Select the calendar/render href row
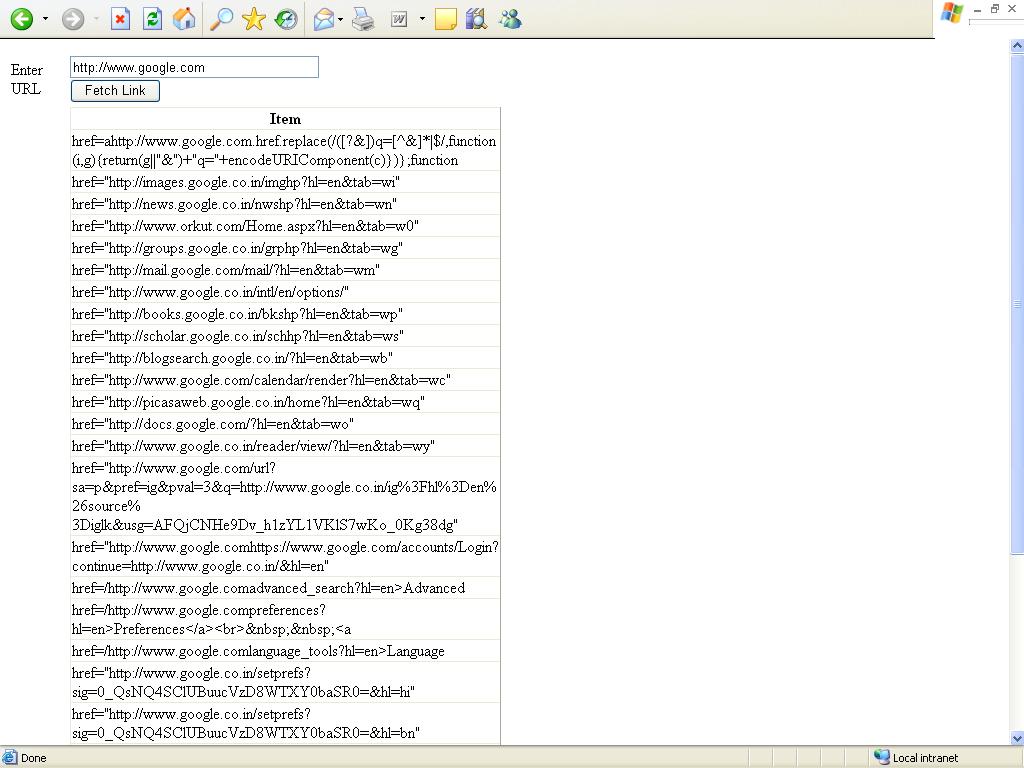 [x=285, y=380]
